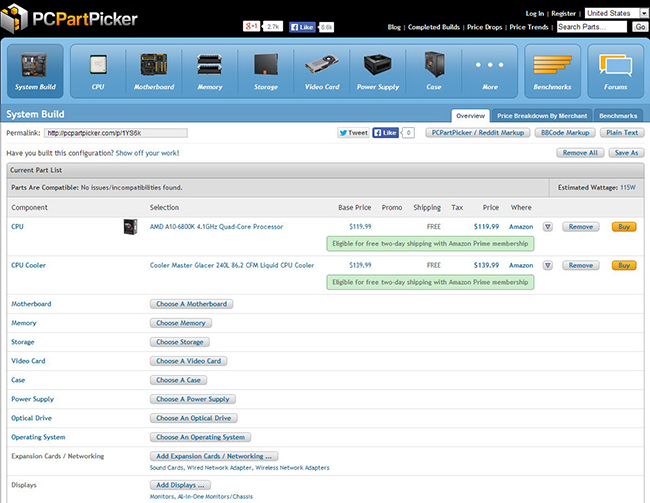
Task: Open Completed Builds in header
Action: 434,27
